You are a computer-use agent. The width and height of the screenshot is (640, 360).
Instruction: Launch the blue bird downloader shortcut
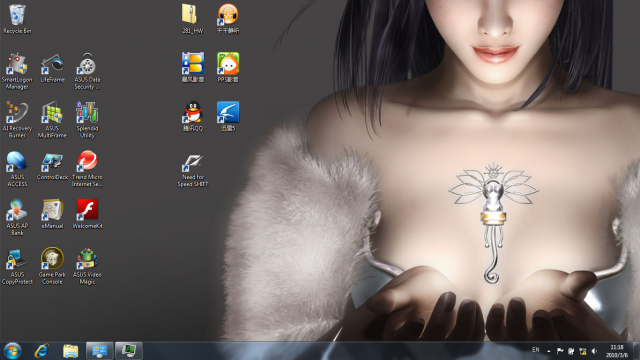click(x=228, y=116)
